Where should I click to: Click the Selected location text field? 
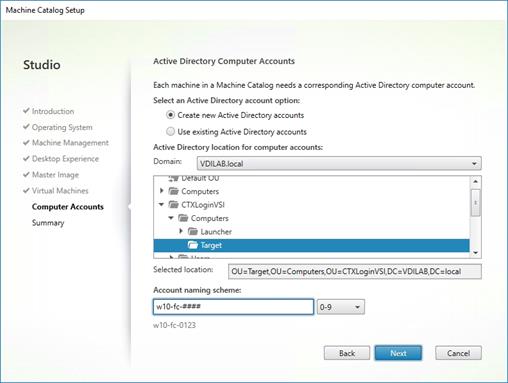[355, 272]
